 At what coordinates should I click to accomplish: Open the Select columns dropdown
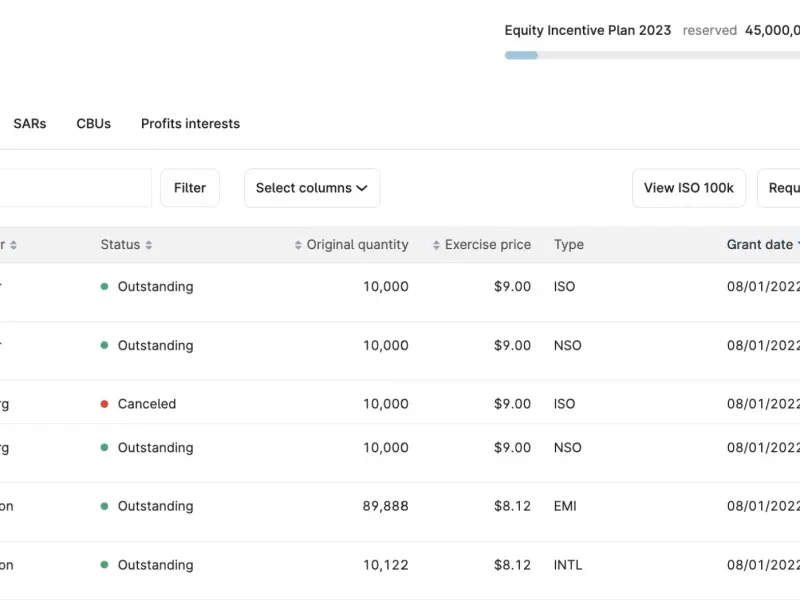(312, 188)
